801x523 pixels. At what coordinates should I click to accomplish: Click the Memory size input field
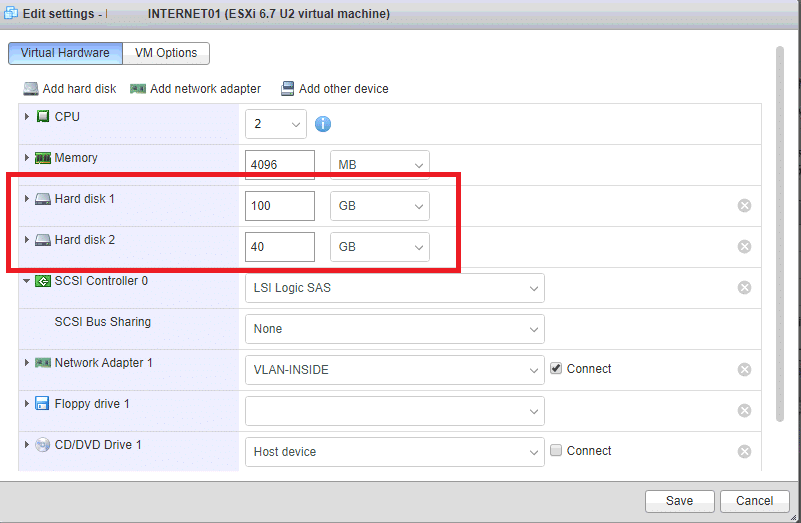(x=279, y=165)
